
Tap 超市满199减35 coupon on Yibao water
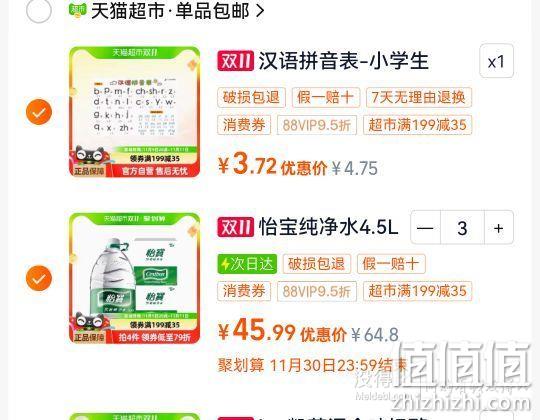(x=417, y=291)
